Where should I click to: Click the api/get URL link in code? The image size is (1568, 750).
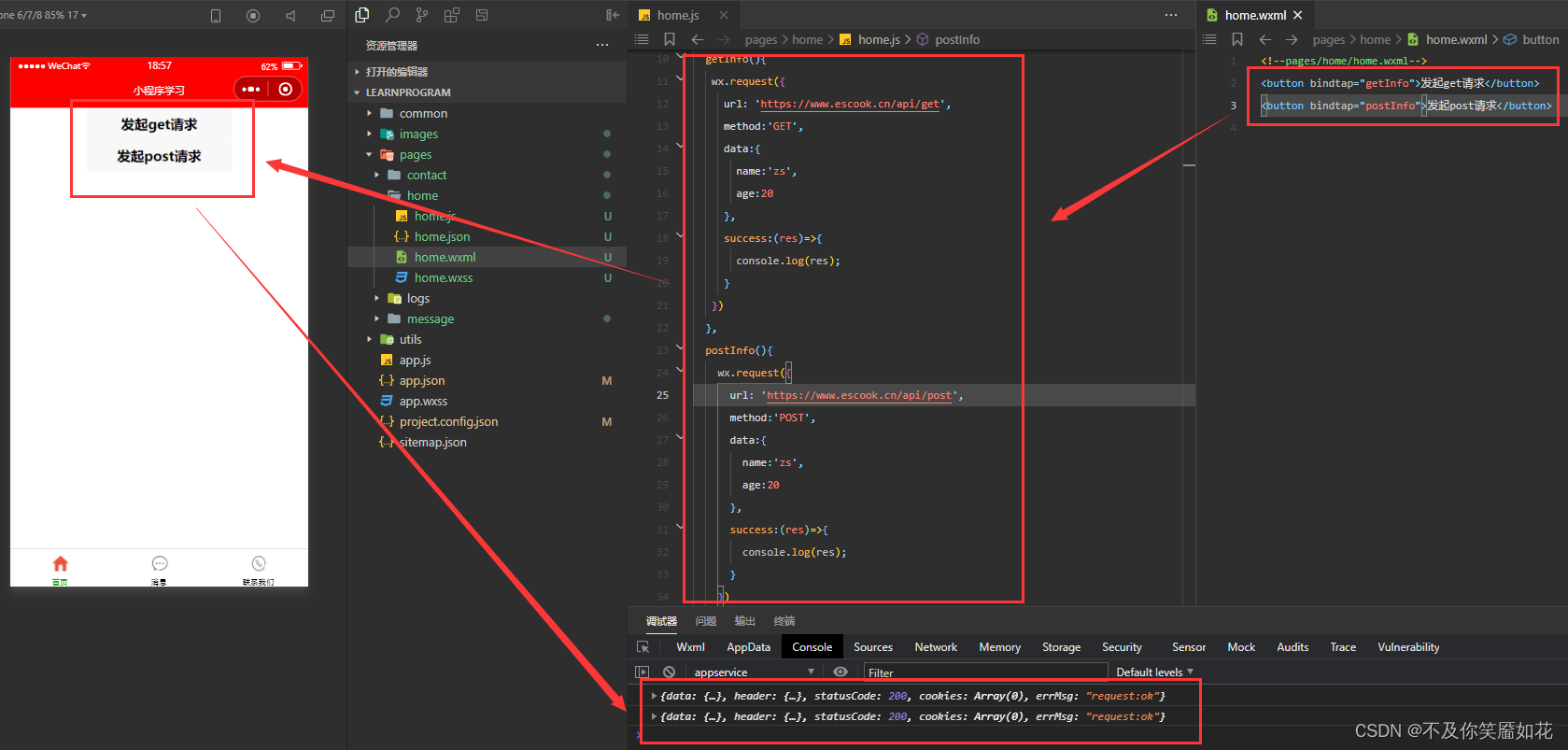850,104
